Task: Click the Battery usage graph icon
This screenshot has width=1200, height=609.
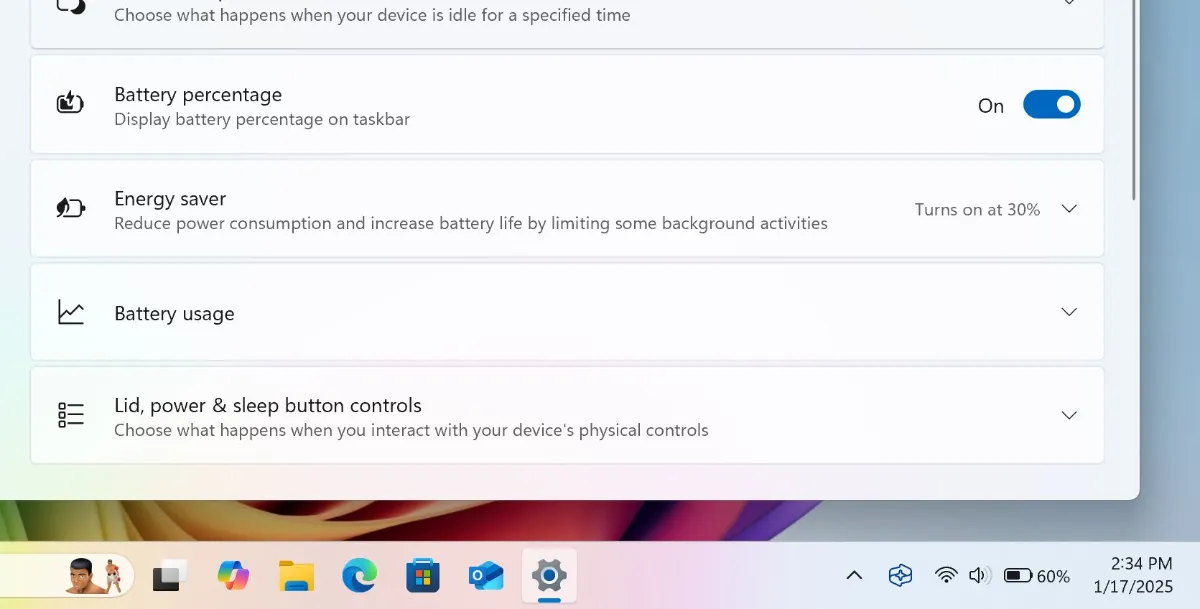Action: tap(71, 312)
